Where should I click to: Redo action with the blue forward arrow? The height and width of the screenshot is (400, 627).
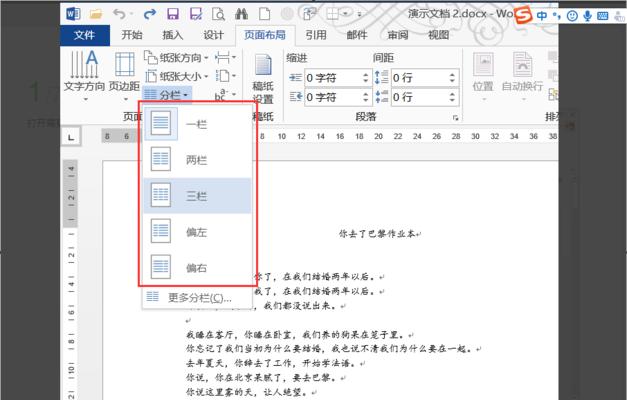(150, 14)
